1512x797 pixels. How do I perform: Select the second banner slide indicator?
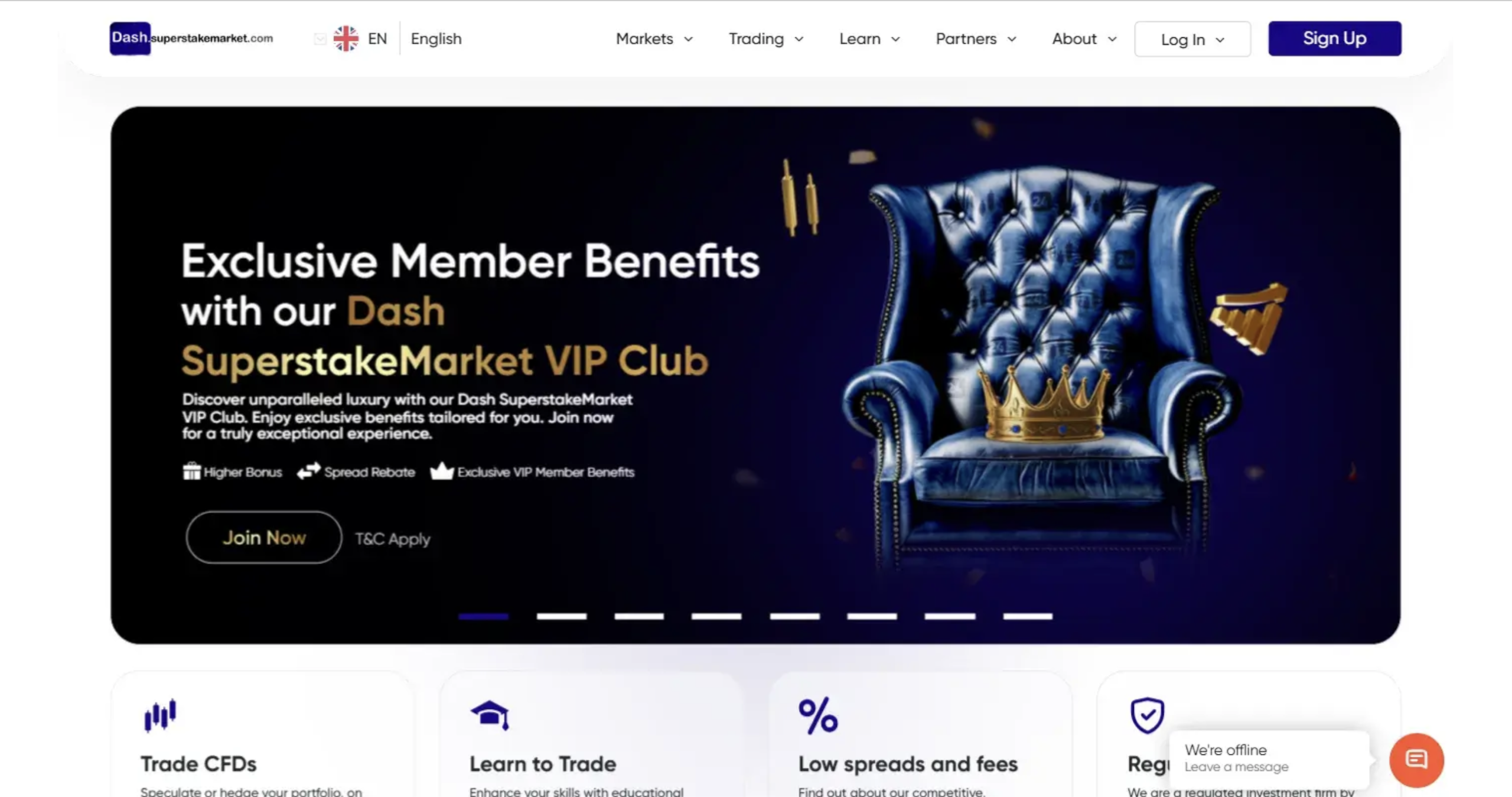[x=561, y=616]
